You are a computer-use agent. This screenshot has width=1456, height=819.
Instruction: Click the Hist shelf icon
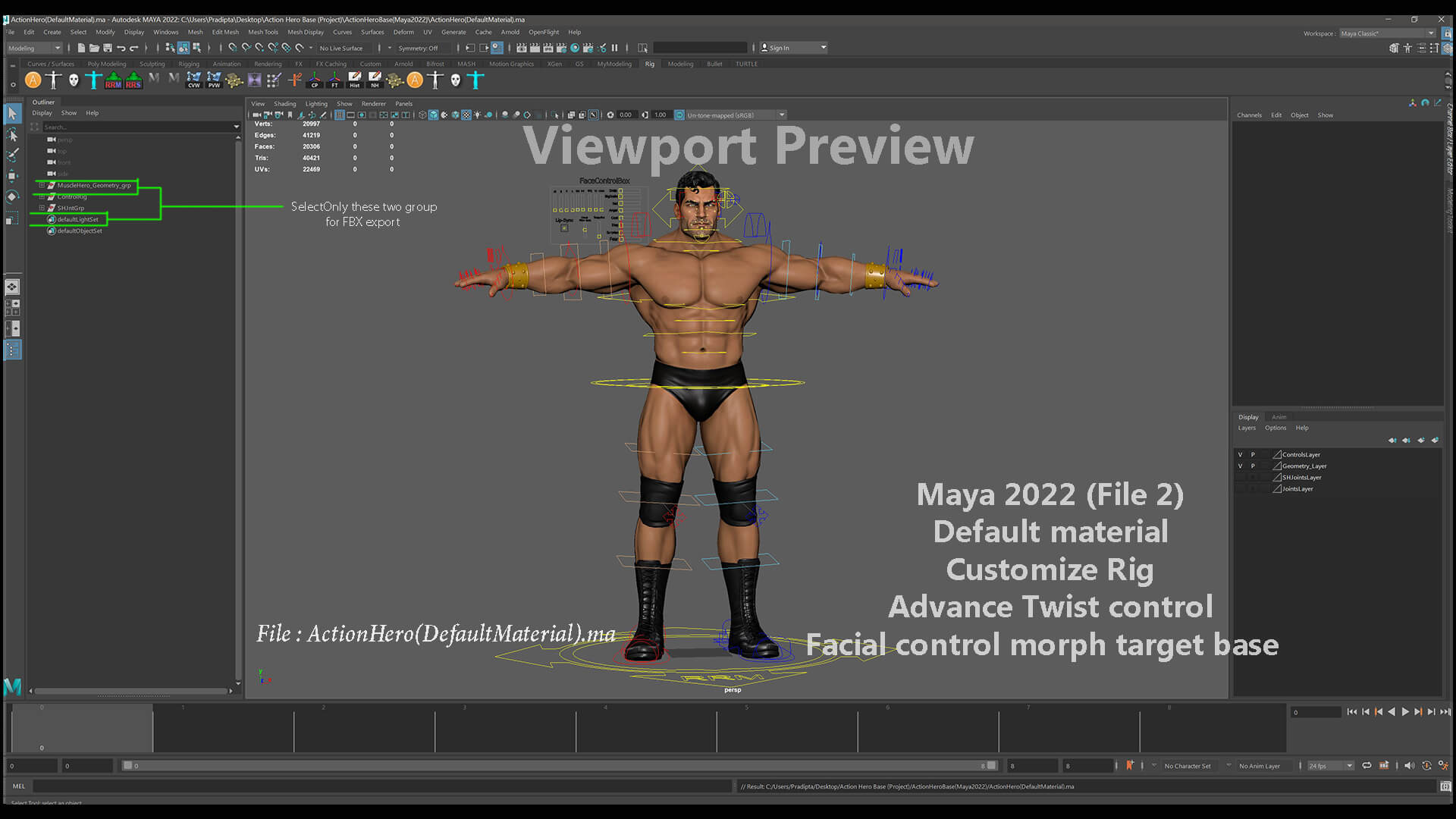tap(355, 80)
